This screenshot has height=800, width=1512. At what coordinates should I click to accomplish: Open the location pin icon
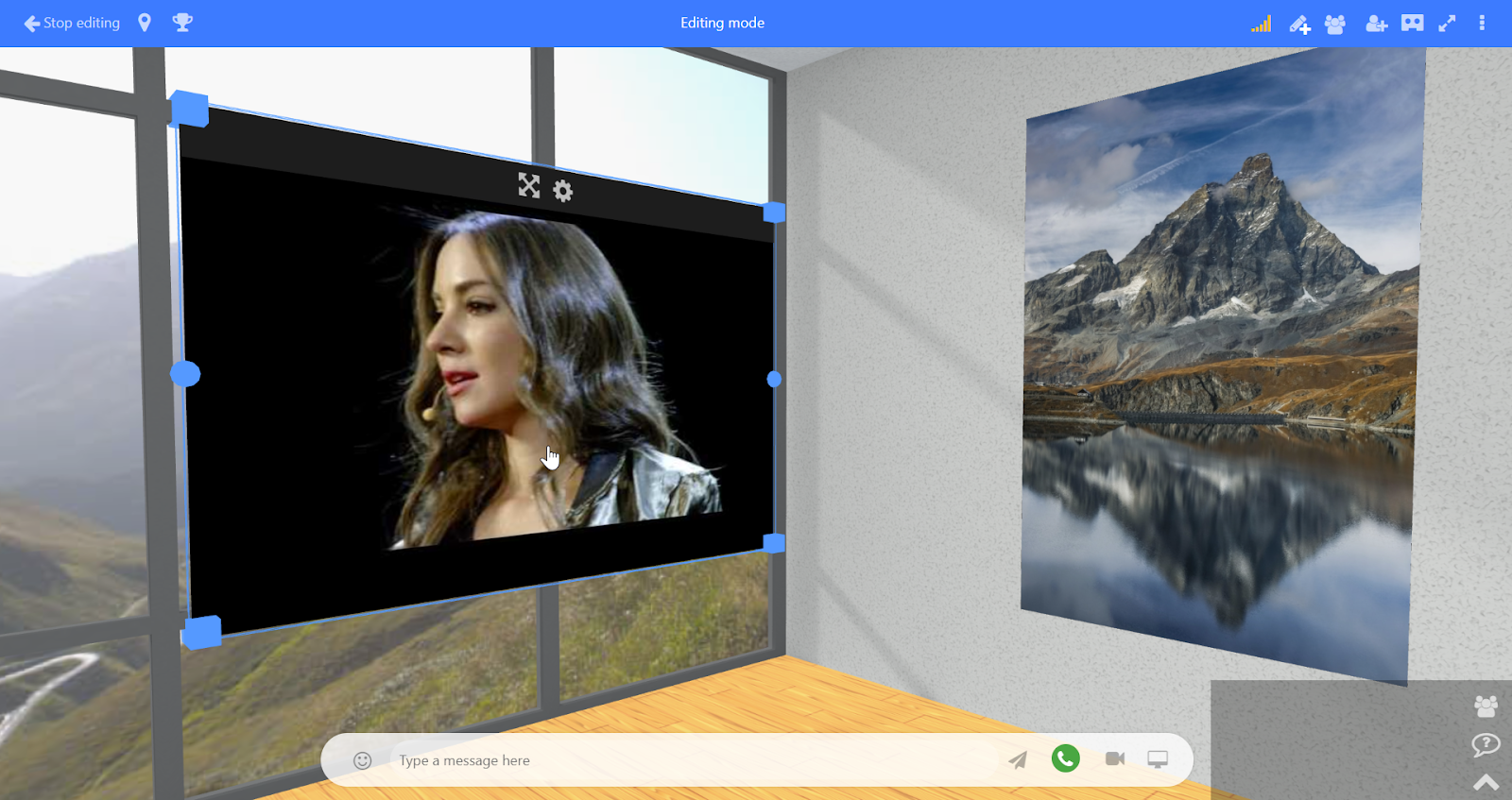coord(145,23)
